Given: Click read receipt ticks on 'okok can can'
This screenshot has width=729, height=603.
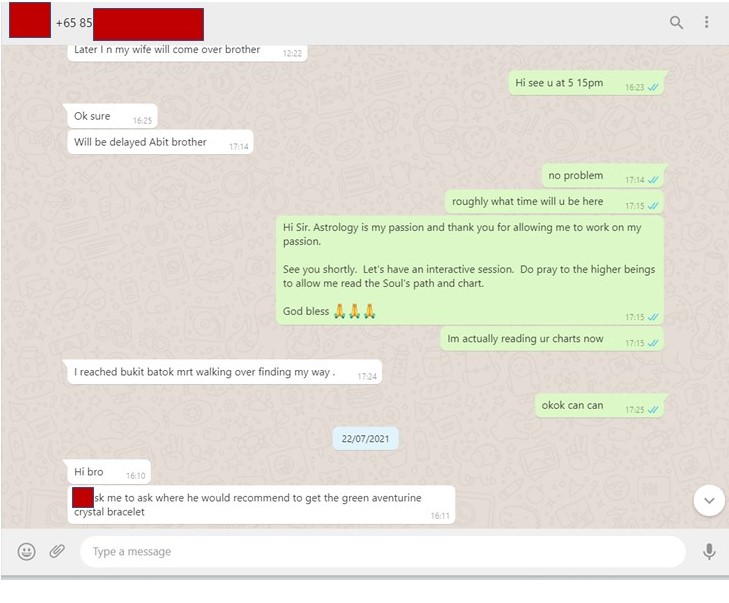Looking at the screenshot, I should [x=653, y=410].
